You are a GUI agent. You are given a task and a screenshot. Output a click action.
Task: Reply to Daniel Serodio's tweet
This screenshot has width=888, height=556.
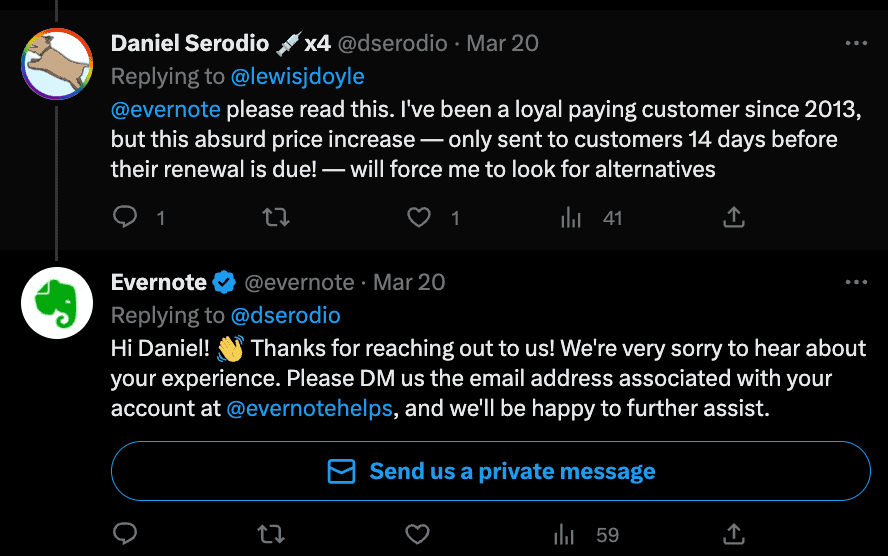125,216
